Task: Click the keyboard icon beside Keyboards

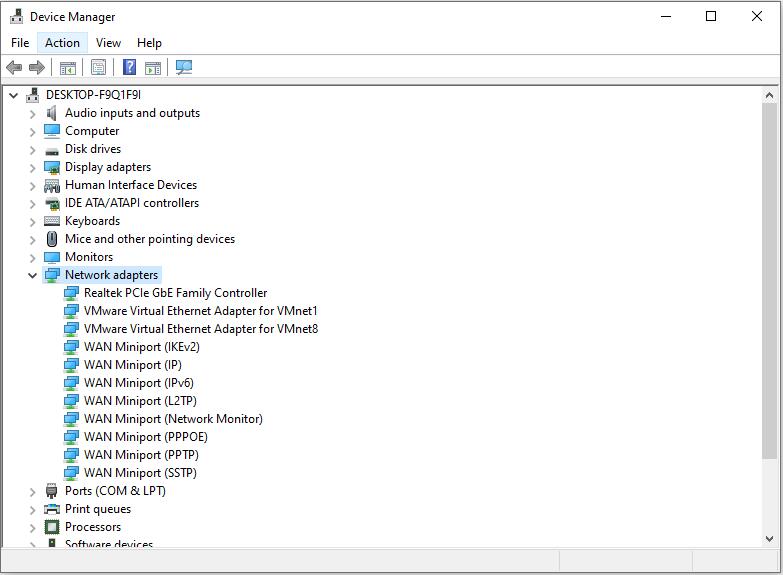Action: point(52,221)
